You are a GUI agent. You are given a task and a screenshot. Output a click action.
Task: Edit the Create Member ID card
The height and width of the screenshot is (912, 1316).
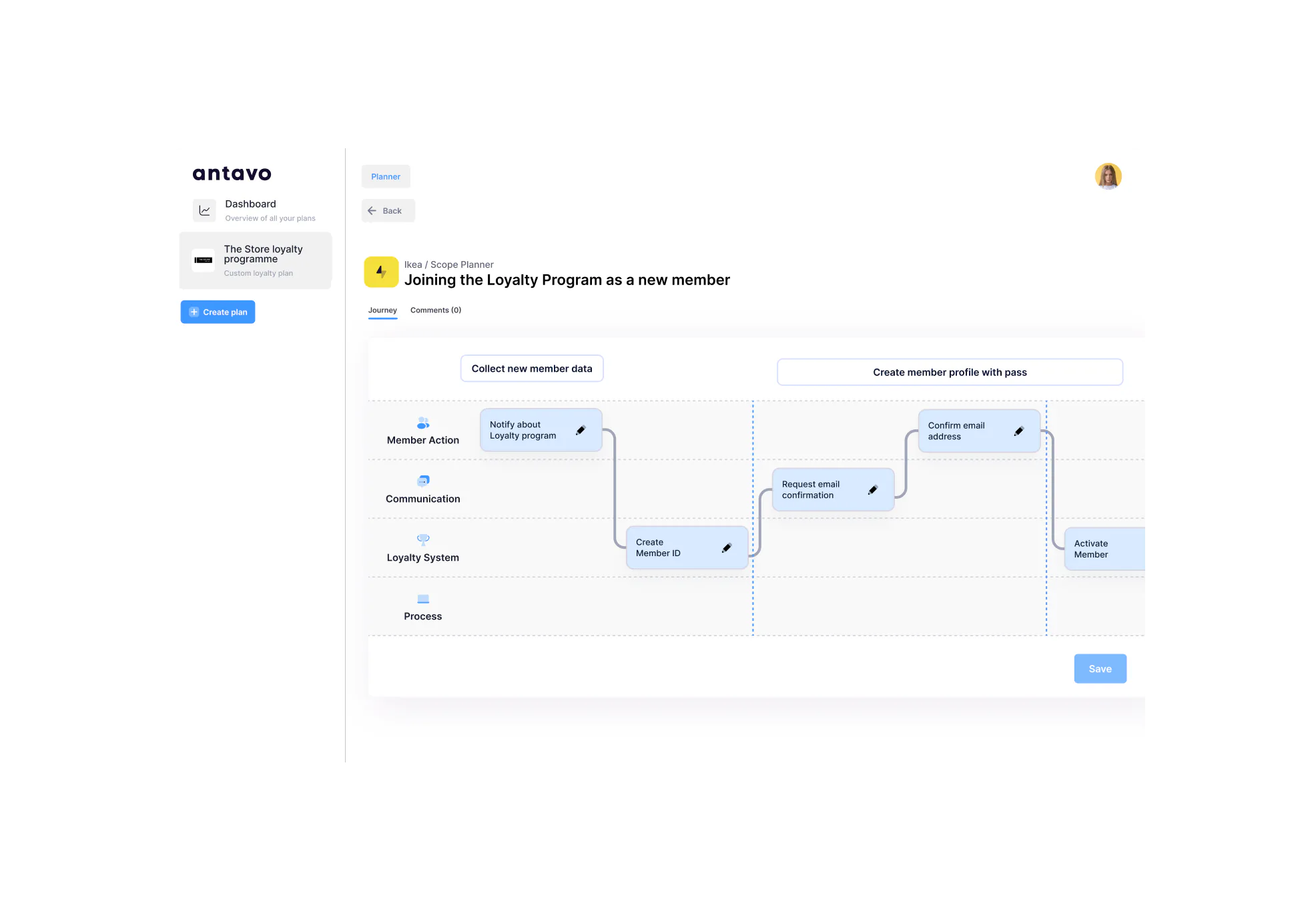pos(727,547)
